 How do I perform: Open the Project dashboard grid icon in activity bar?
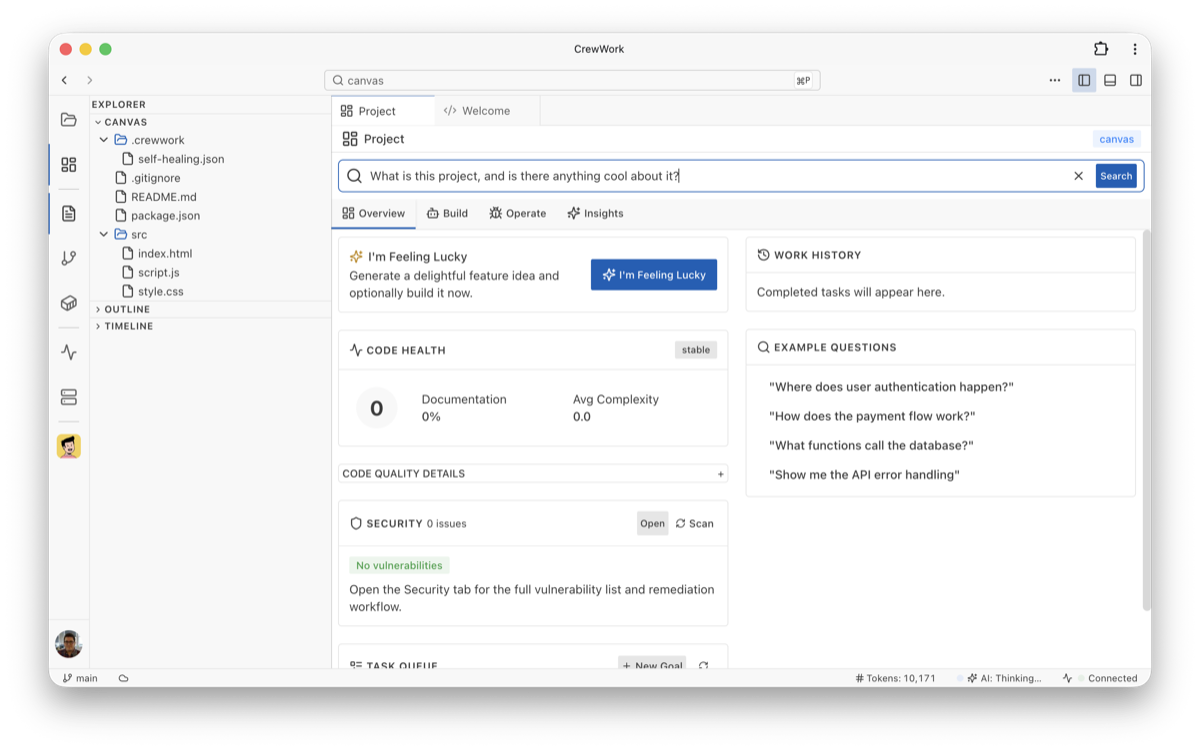point(68,165)
